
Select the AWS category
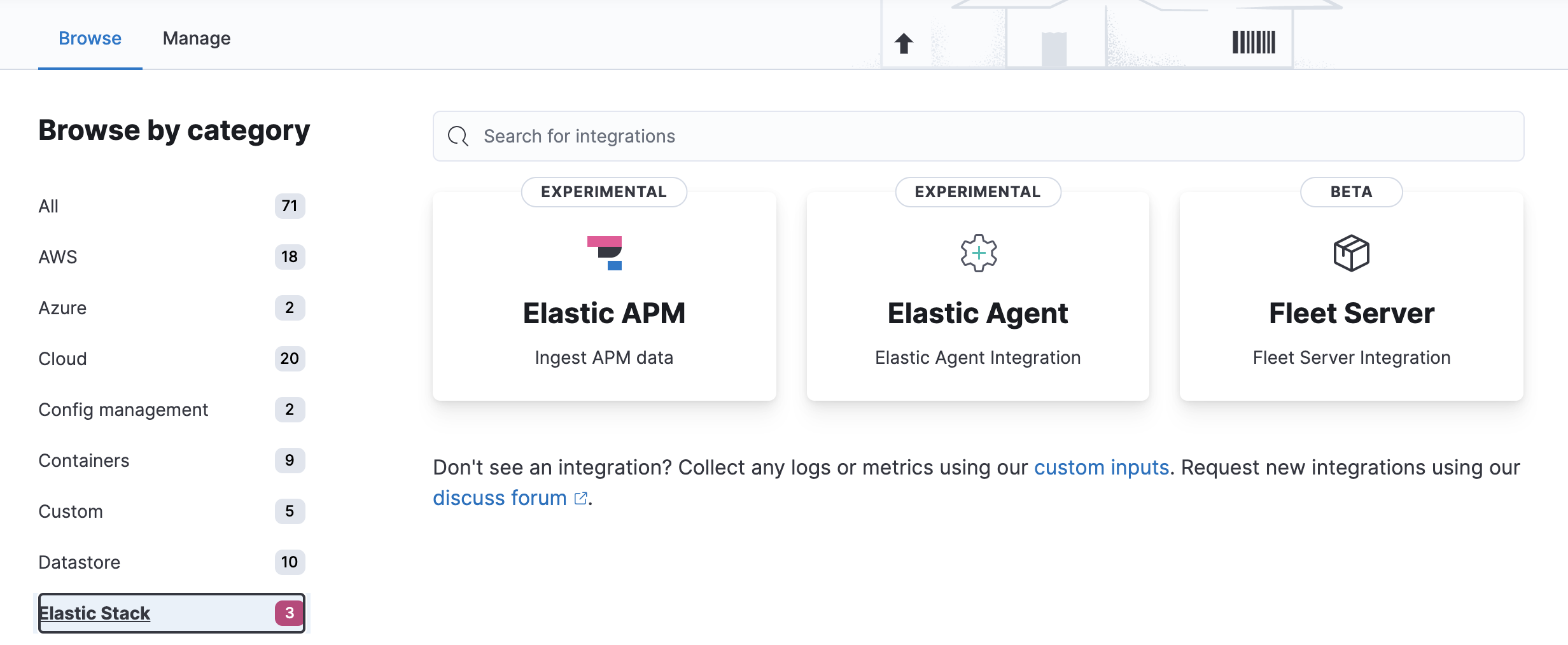click(172, 257)
